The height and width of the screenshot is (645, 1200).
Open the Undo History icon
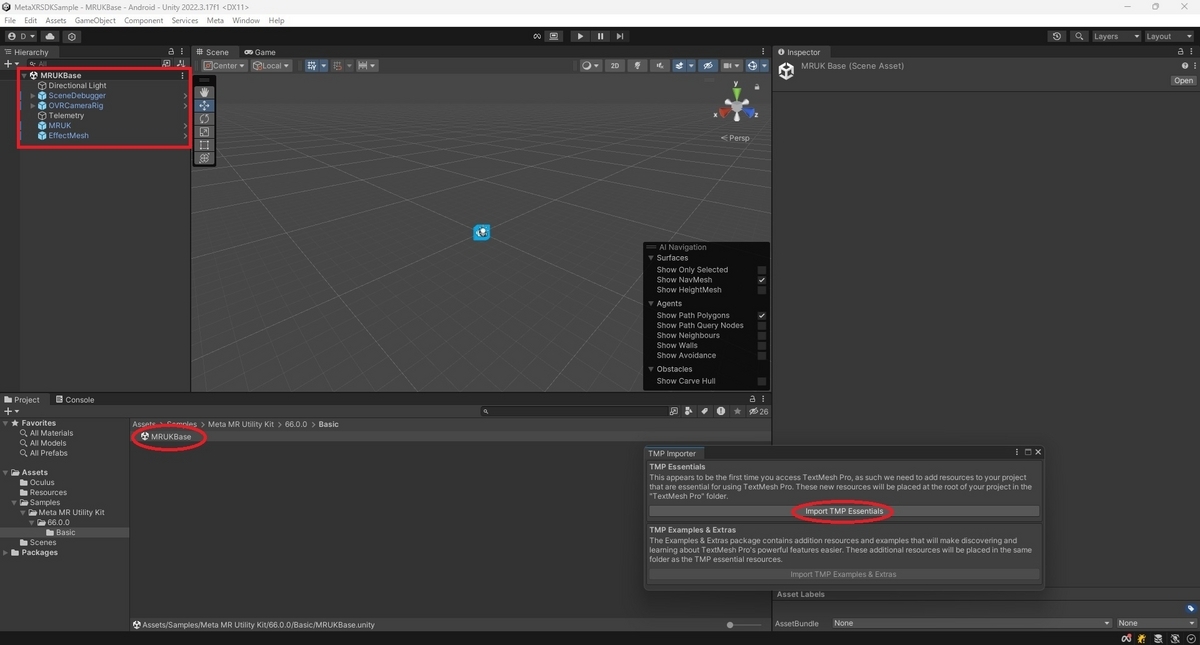pos(1057,36)
